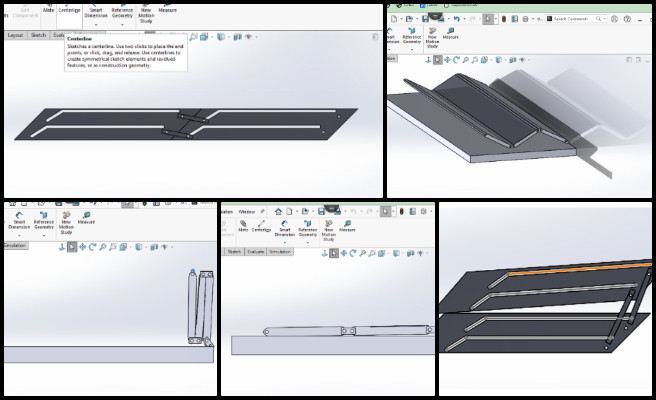
Task: Activate Rotate View in the upright-links panel's view toolbar
Action: [92, 247]
